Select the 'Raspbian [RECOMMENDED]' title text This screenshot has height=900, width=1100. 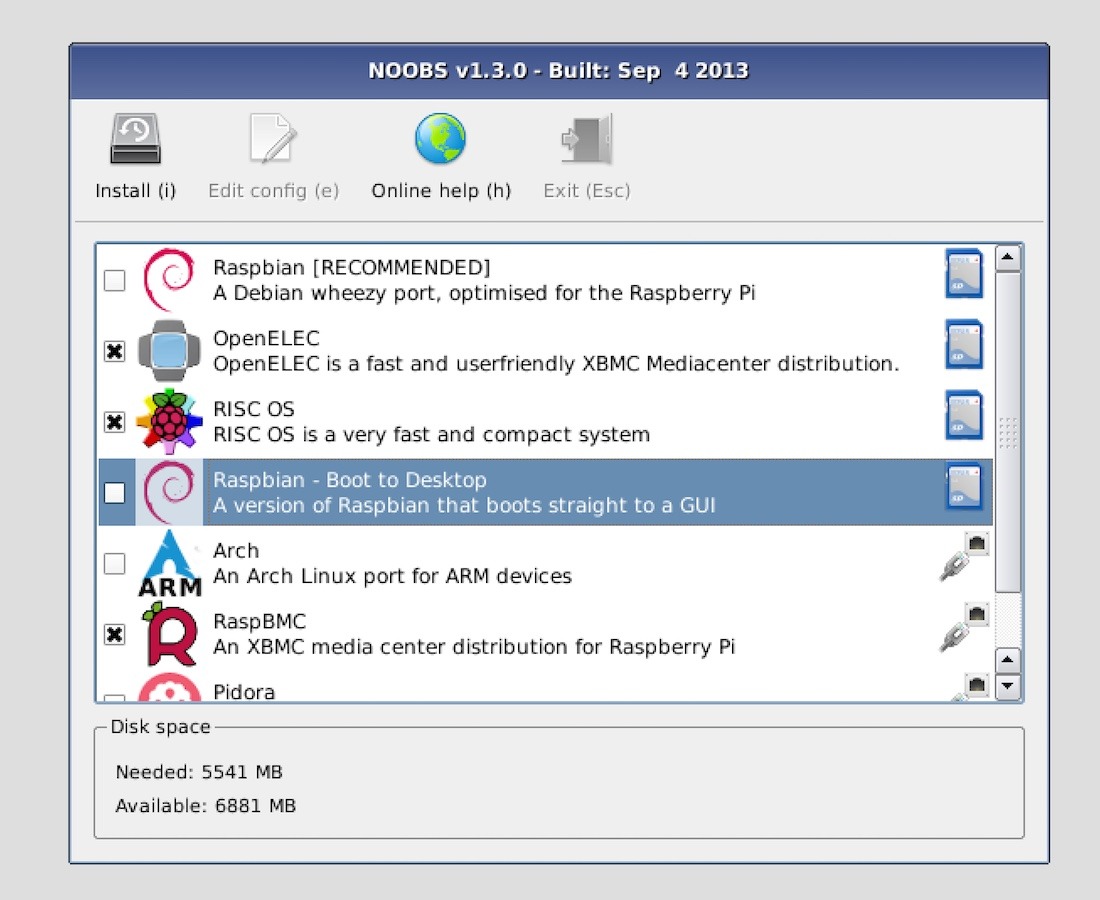tap(351, 268)
